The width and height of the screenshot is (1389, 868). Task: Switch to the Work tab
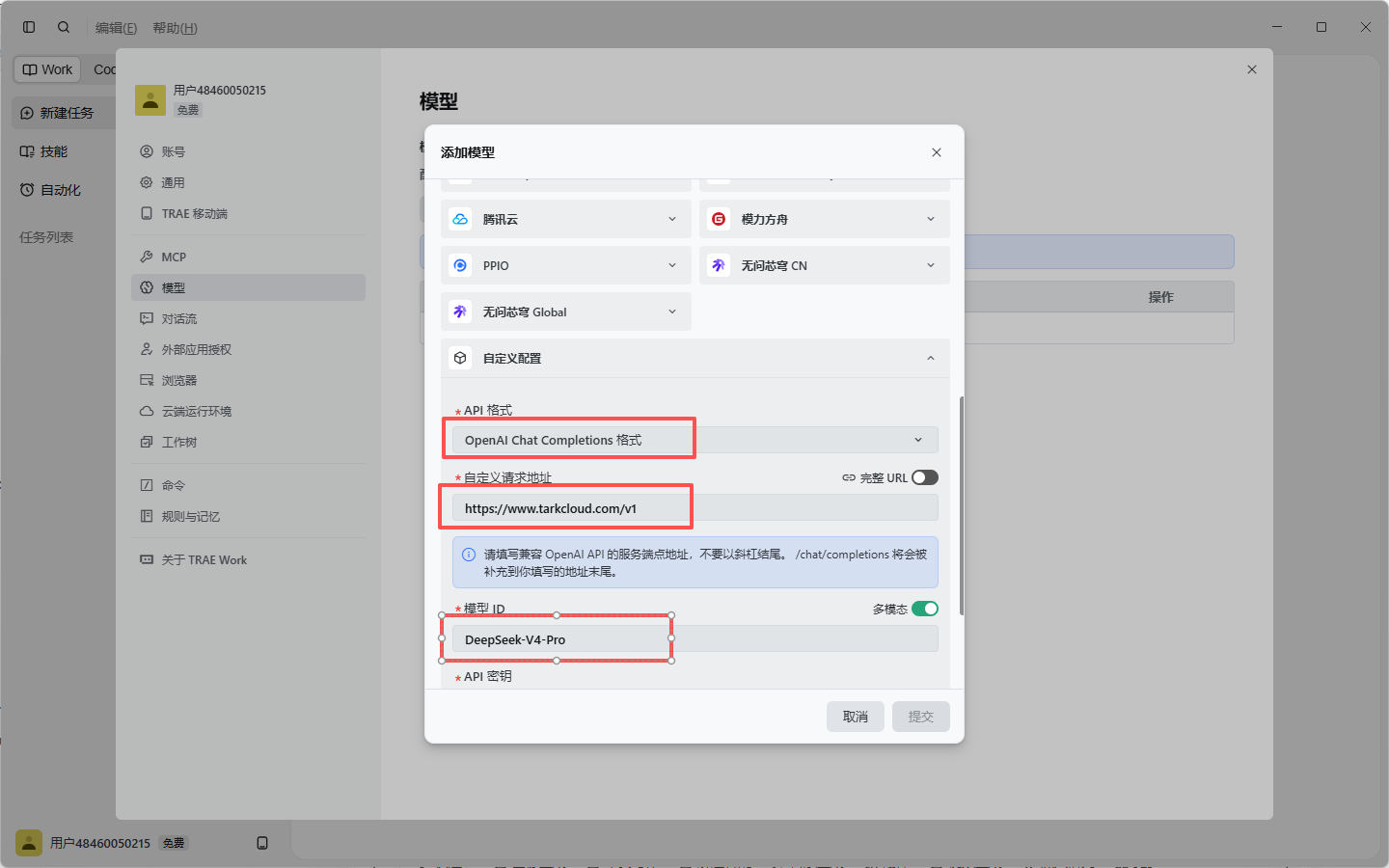47,69
